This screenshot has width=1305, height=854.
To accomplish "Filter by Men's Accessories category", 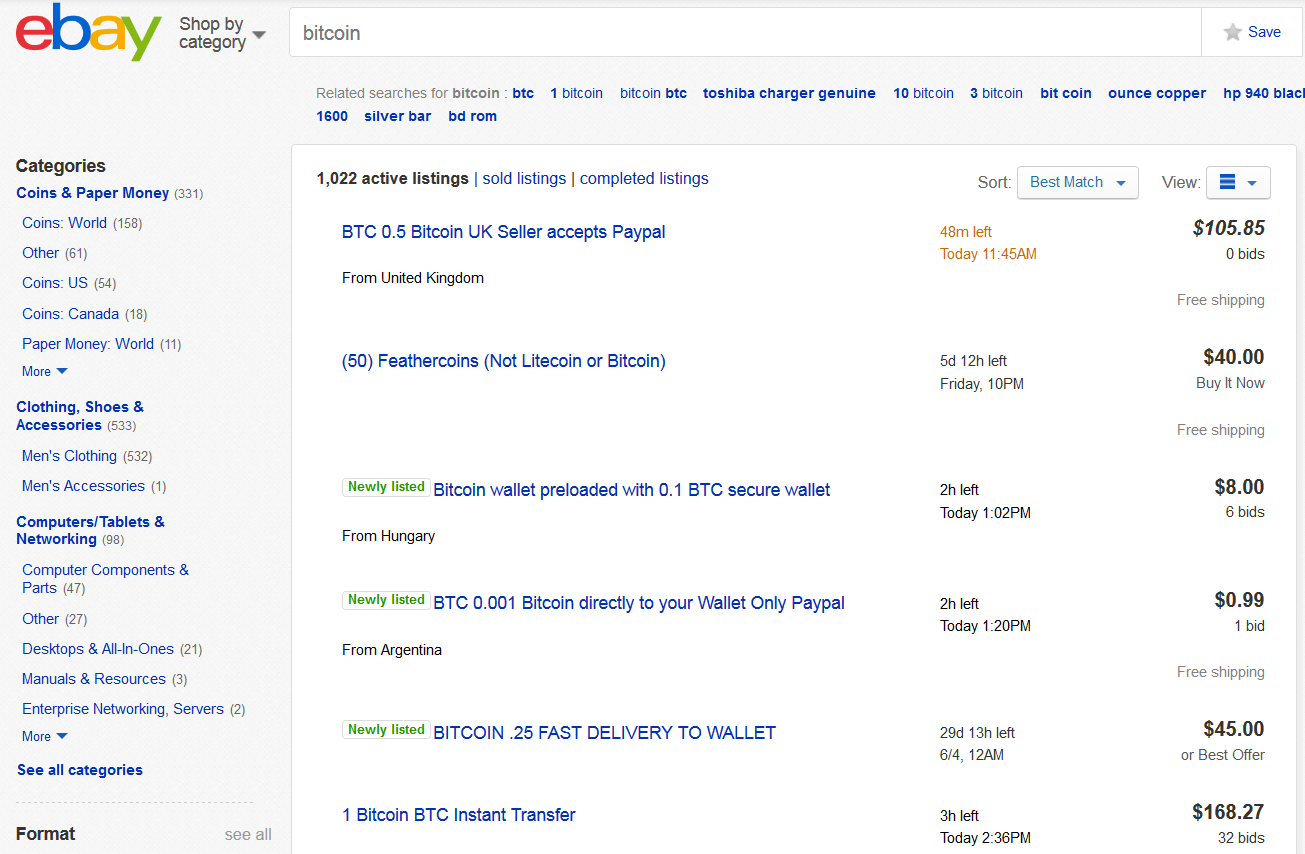I will (83, 486).
